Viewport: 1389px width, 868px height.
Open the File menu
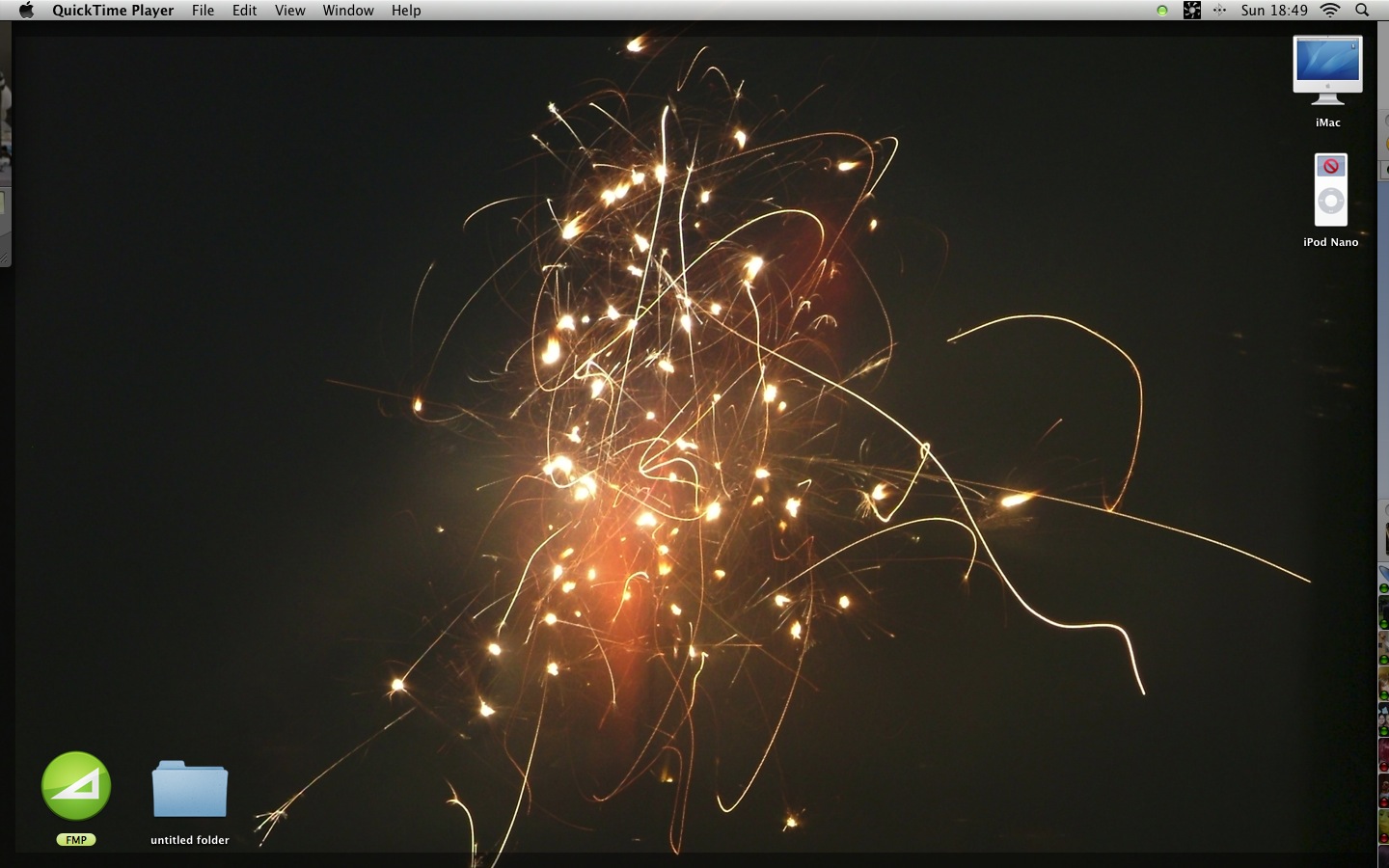(x=203, y=11)
